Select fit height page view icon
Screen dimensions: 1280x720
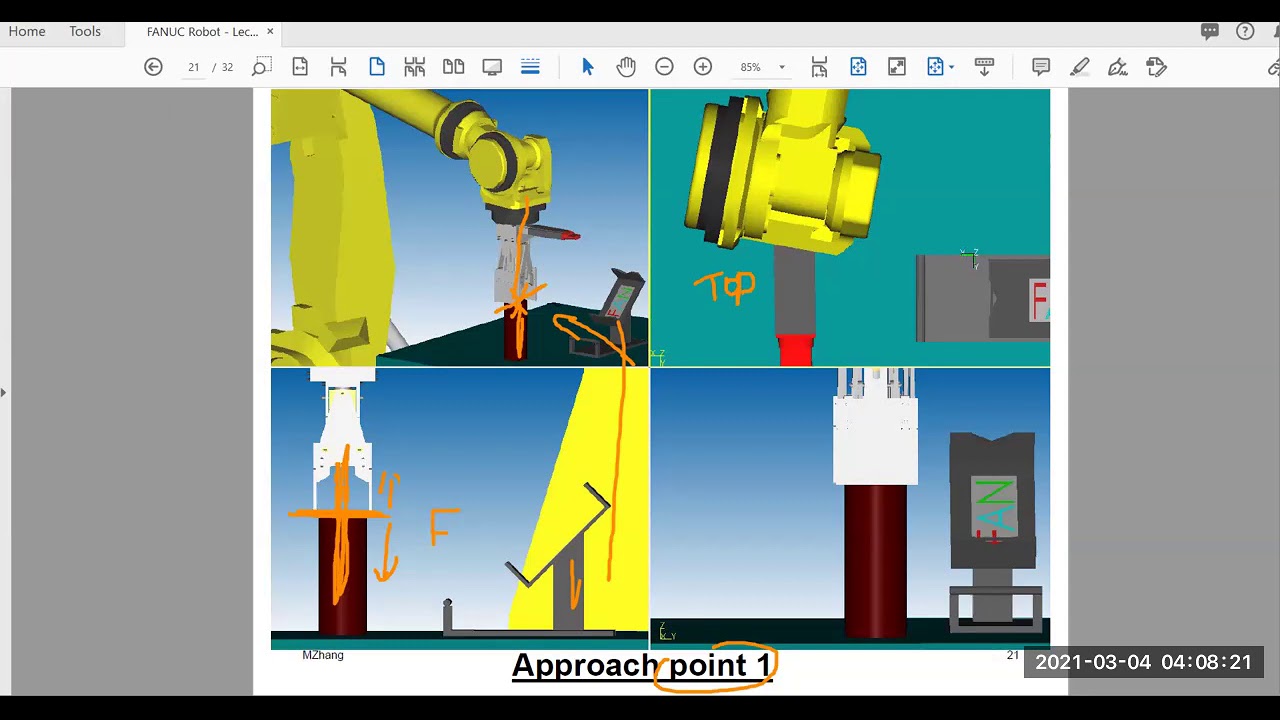338,67
